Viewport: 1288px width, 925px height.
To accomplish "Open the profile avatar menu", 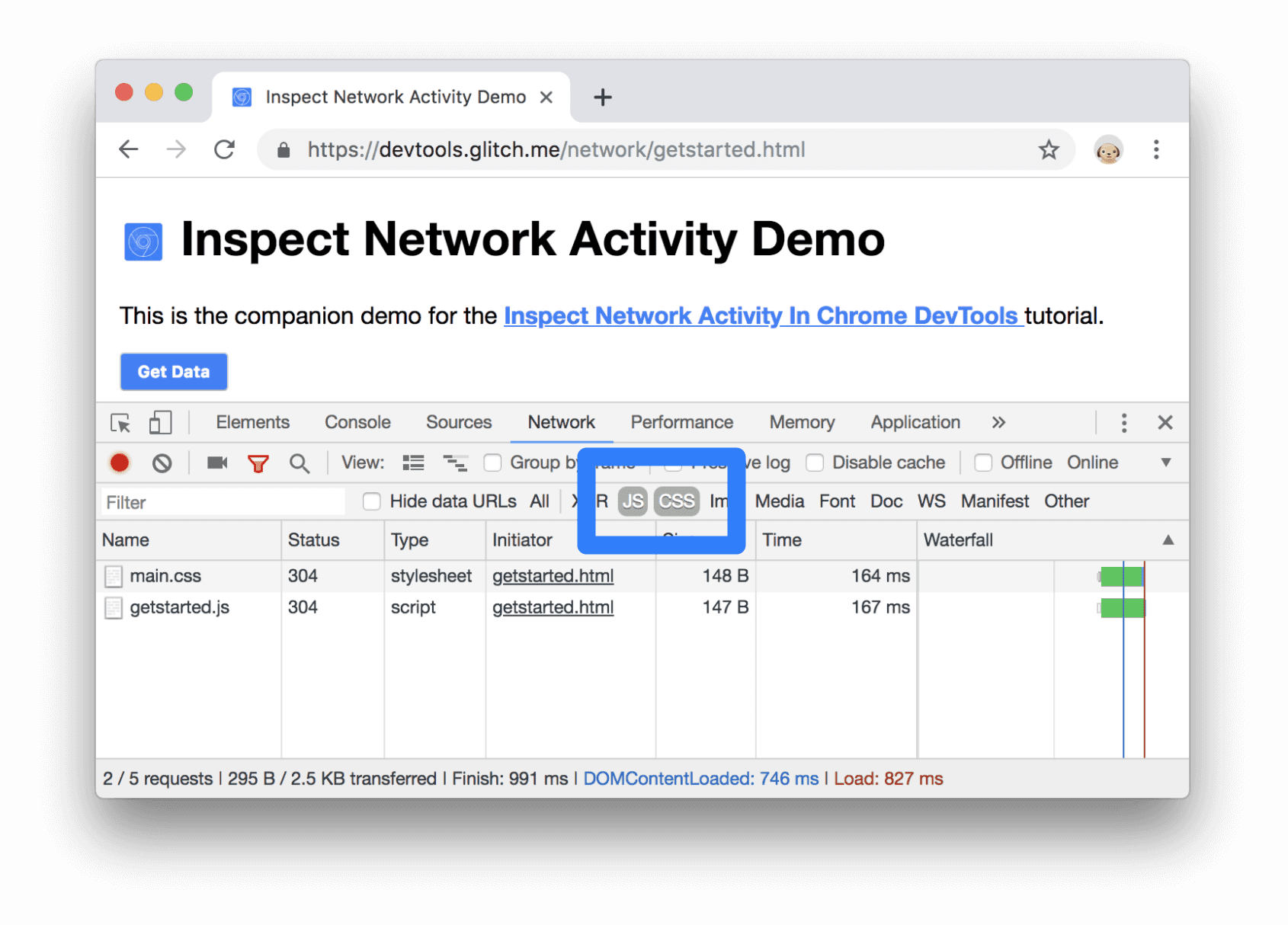I will 1108,150.
